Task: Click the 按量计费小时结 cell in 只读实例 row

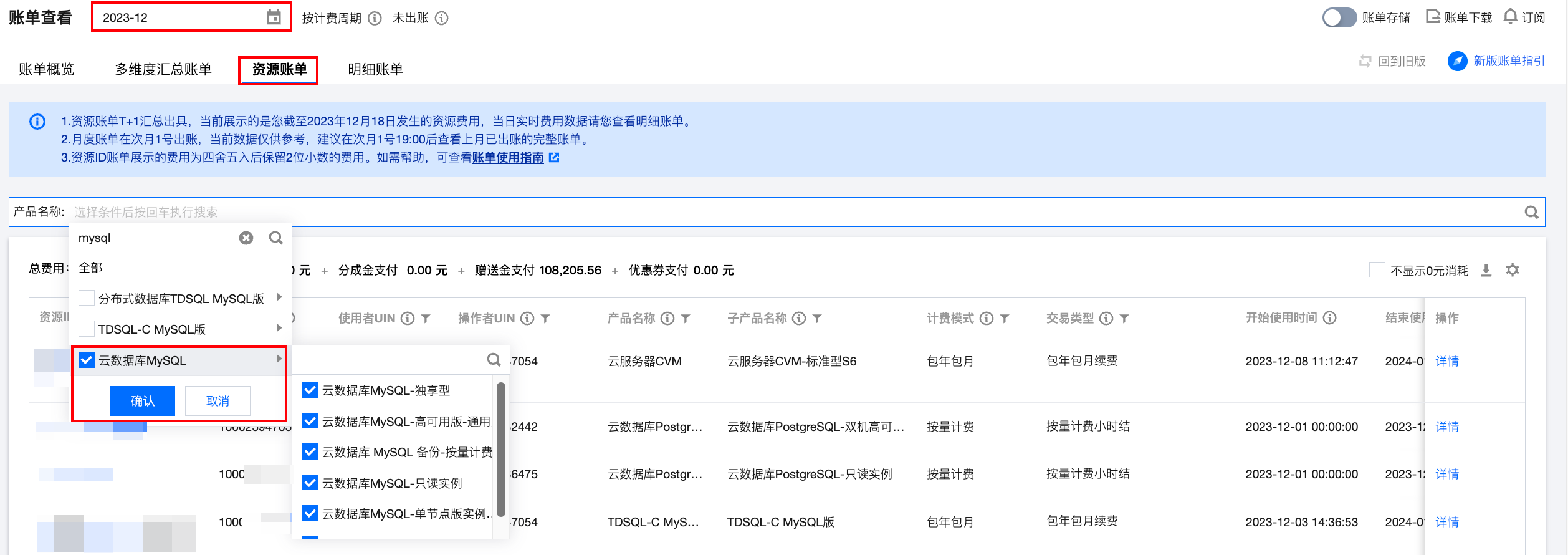Action: pos(1088,474)
